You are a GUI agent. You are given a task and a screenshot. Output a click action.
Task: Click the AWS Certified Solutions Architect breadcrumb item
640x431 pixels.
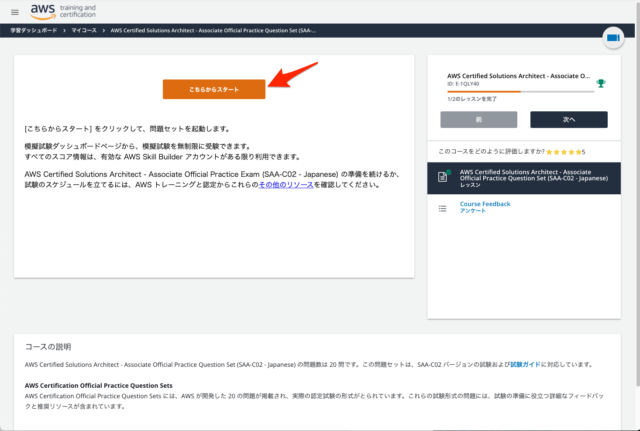(213, 31)
